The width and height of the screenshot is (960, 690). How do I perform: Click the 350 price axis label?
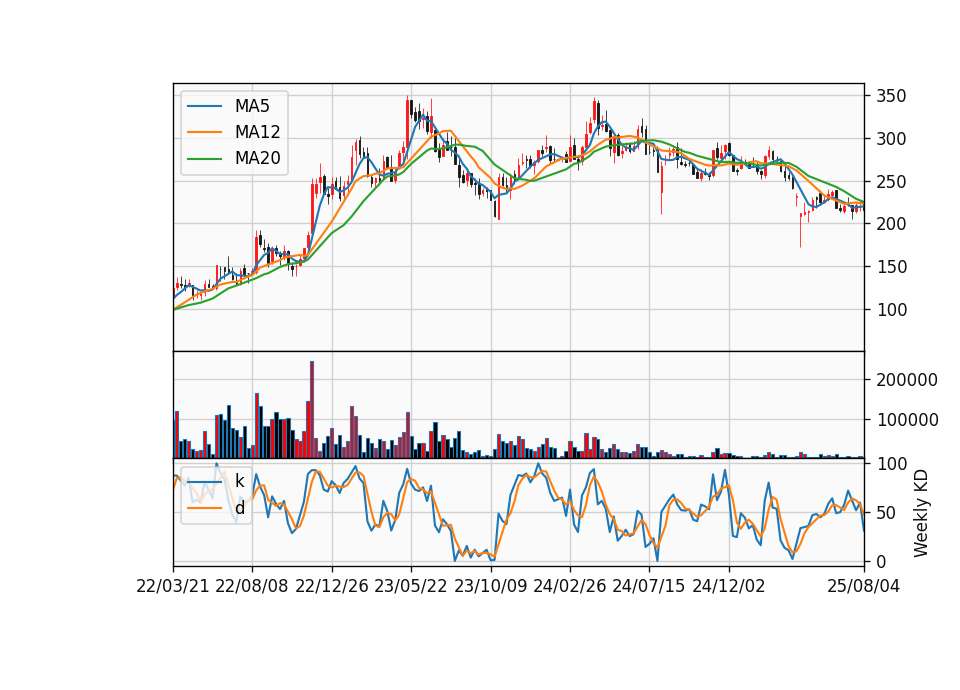coord(891,96)
